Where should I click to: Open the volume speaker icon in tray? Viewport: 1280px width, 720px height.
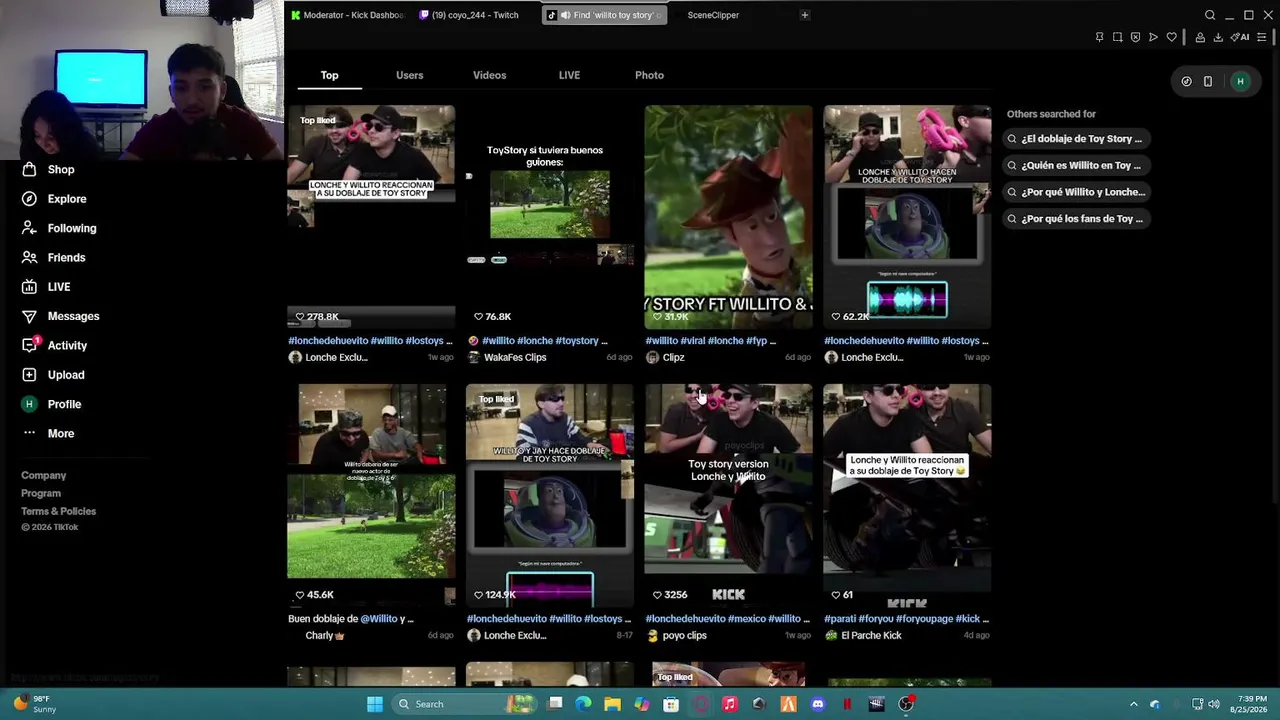[x=1215, y=704]
